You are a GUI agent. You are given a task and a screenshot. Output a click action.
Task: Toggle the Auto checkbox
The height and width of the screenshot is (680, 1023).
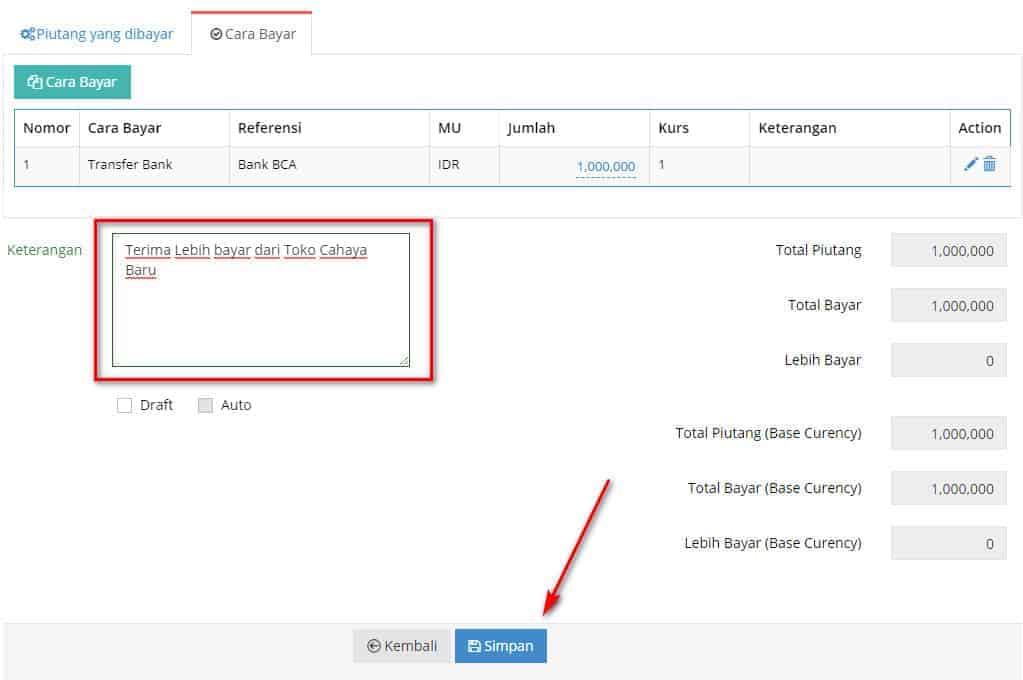[205, 405]
